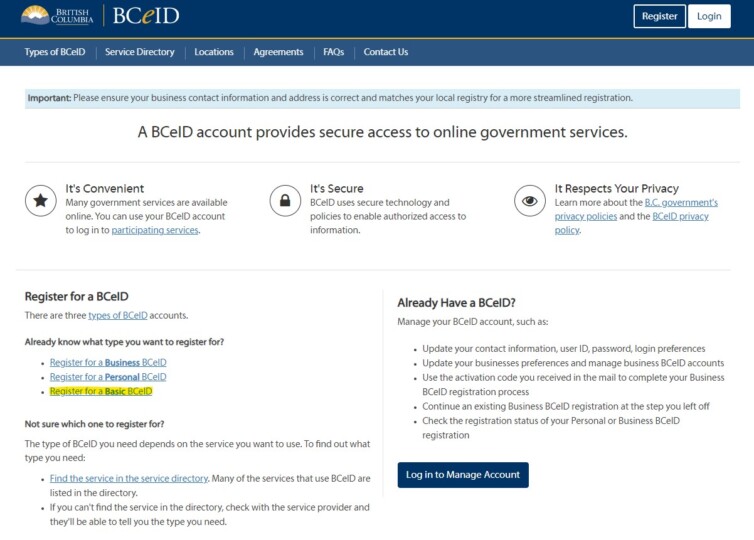
Task: Click Already know what type you want text
Action: [124, 342]
